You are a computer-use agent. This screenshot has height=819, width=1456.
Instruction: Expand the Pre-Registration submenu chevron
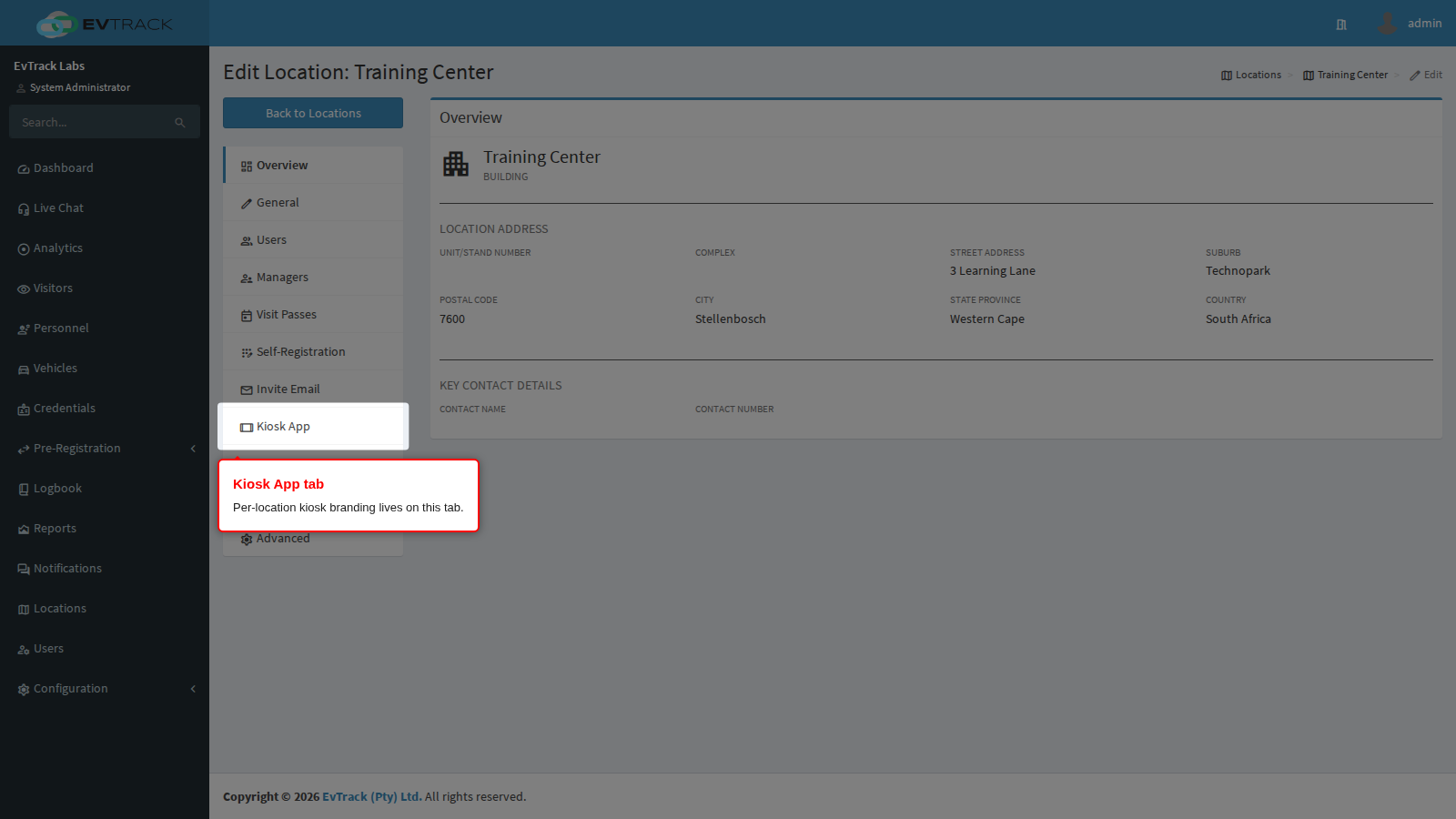(x=193, y=449)
